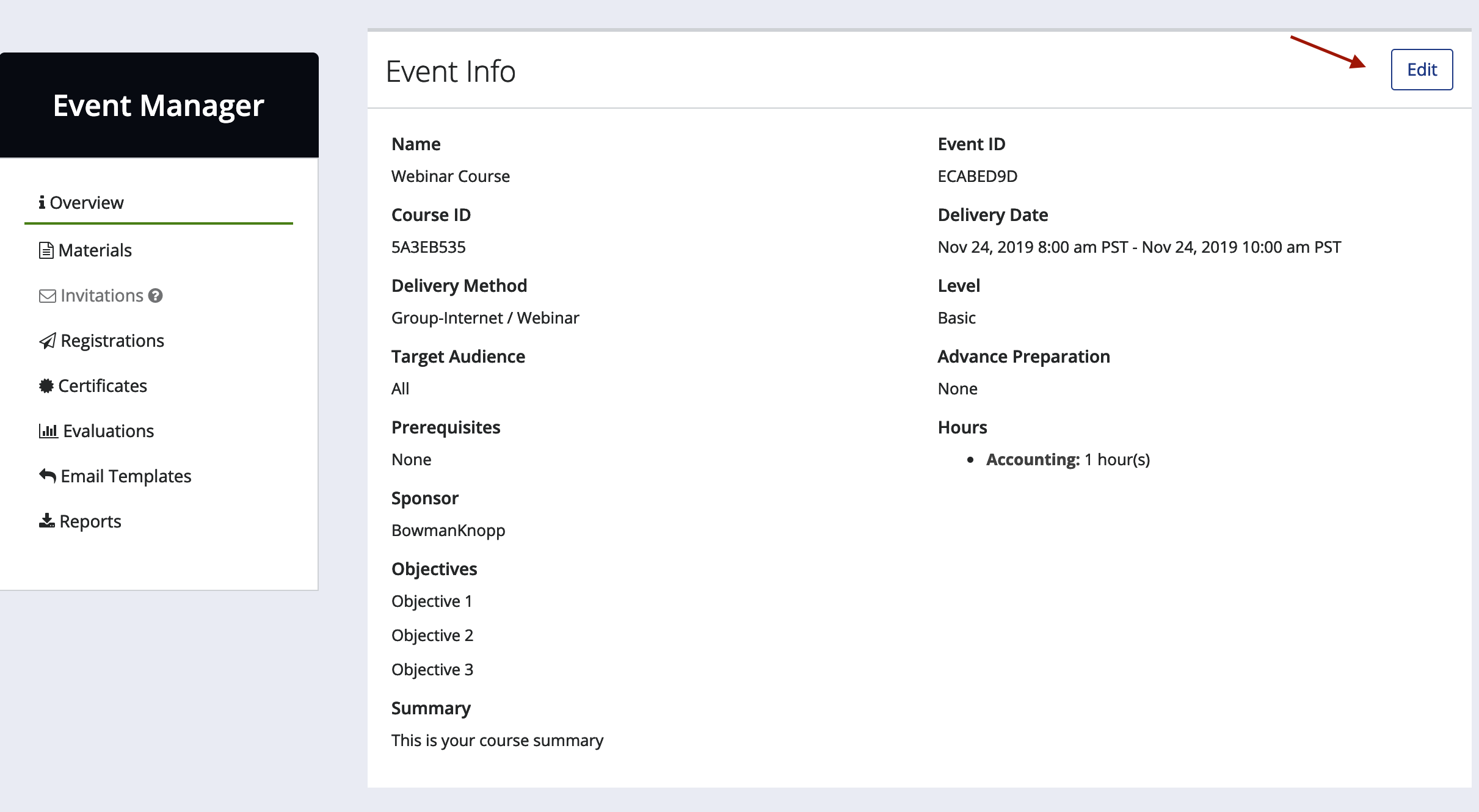Go to the Registrations section
Image resolution: width=1479 pixels, height=812 pixels.
point(112,341)
